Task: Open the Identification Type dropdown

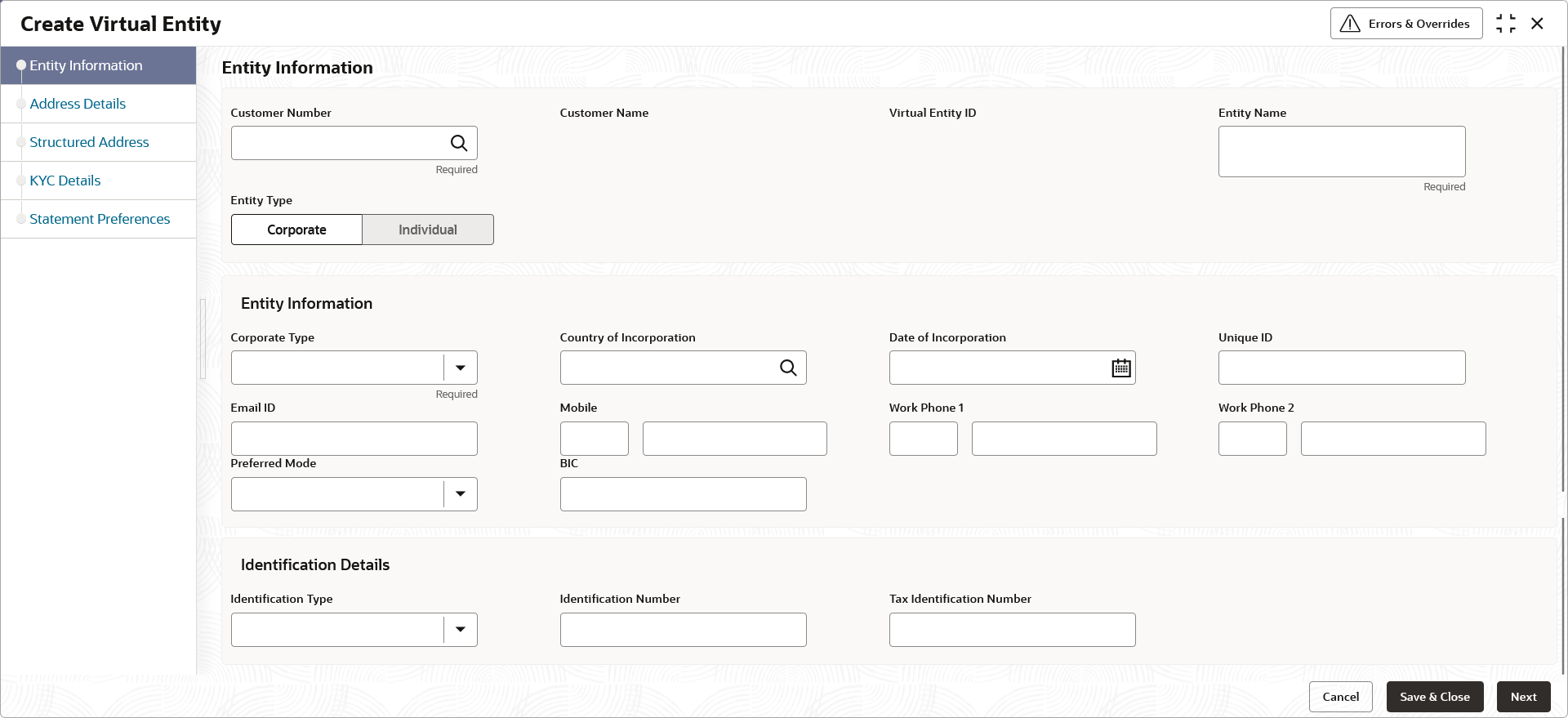Action: [461, 630]
